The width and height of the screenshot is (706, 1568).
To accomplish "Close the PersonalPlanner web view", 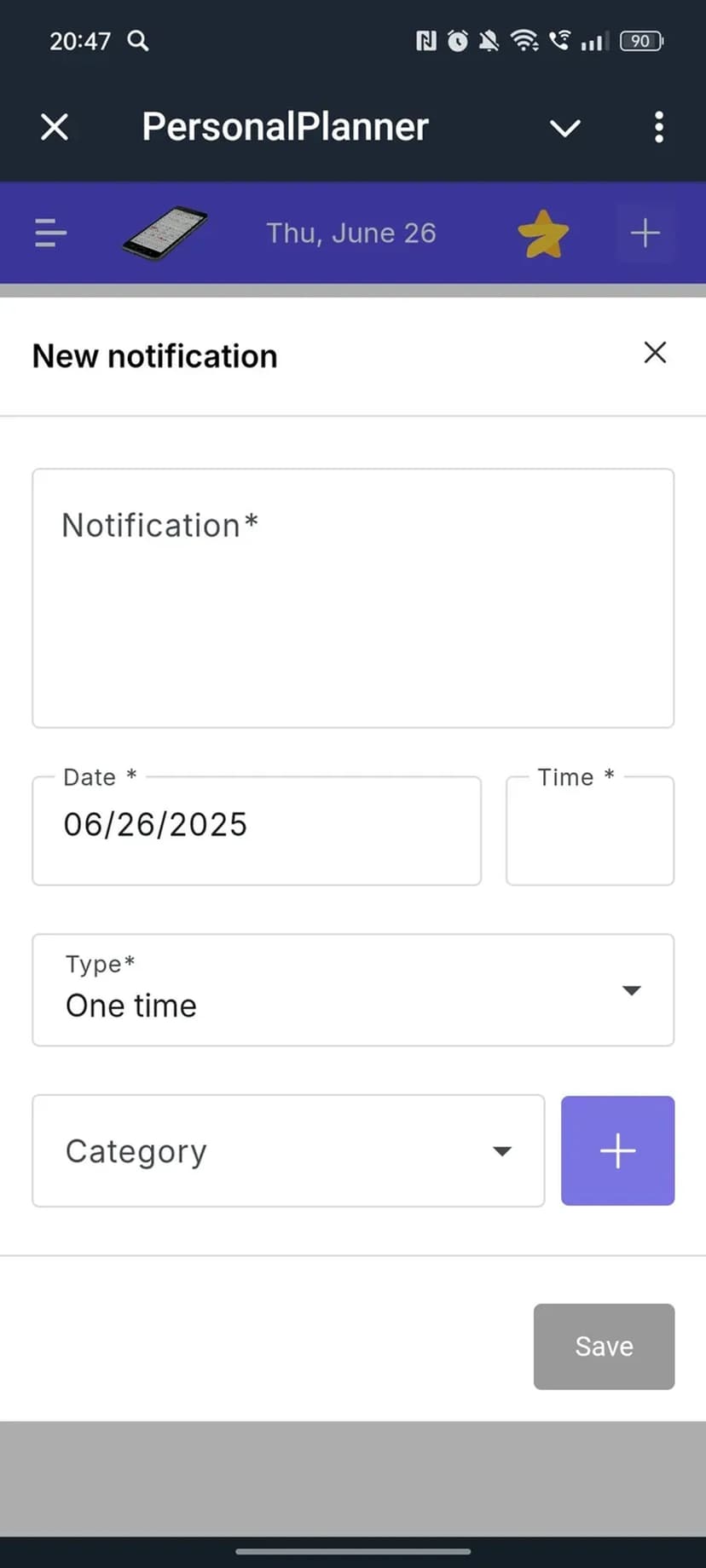I will (x=55, y=128).
